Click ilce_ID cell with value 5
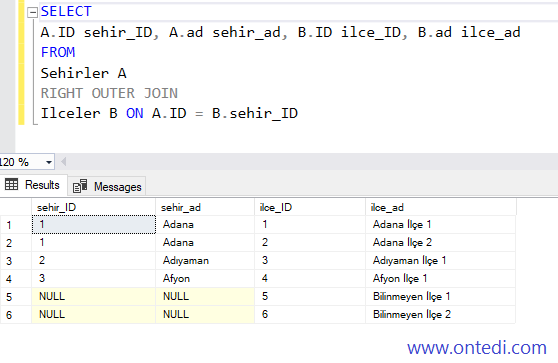 (x=310, y=296)
